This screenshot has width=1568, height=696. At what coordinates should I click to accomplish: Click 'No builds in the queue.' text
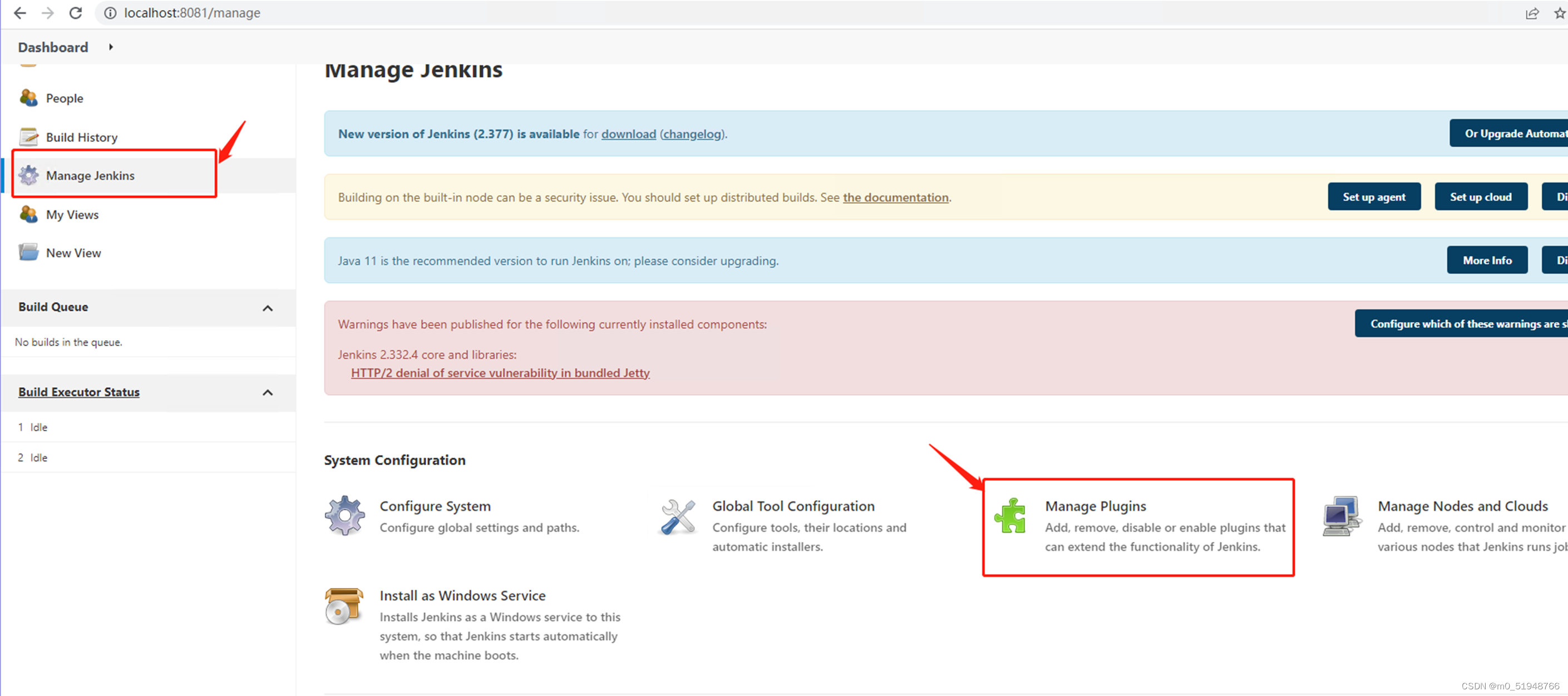(68, 342)
